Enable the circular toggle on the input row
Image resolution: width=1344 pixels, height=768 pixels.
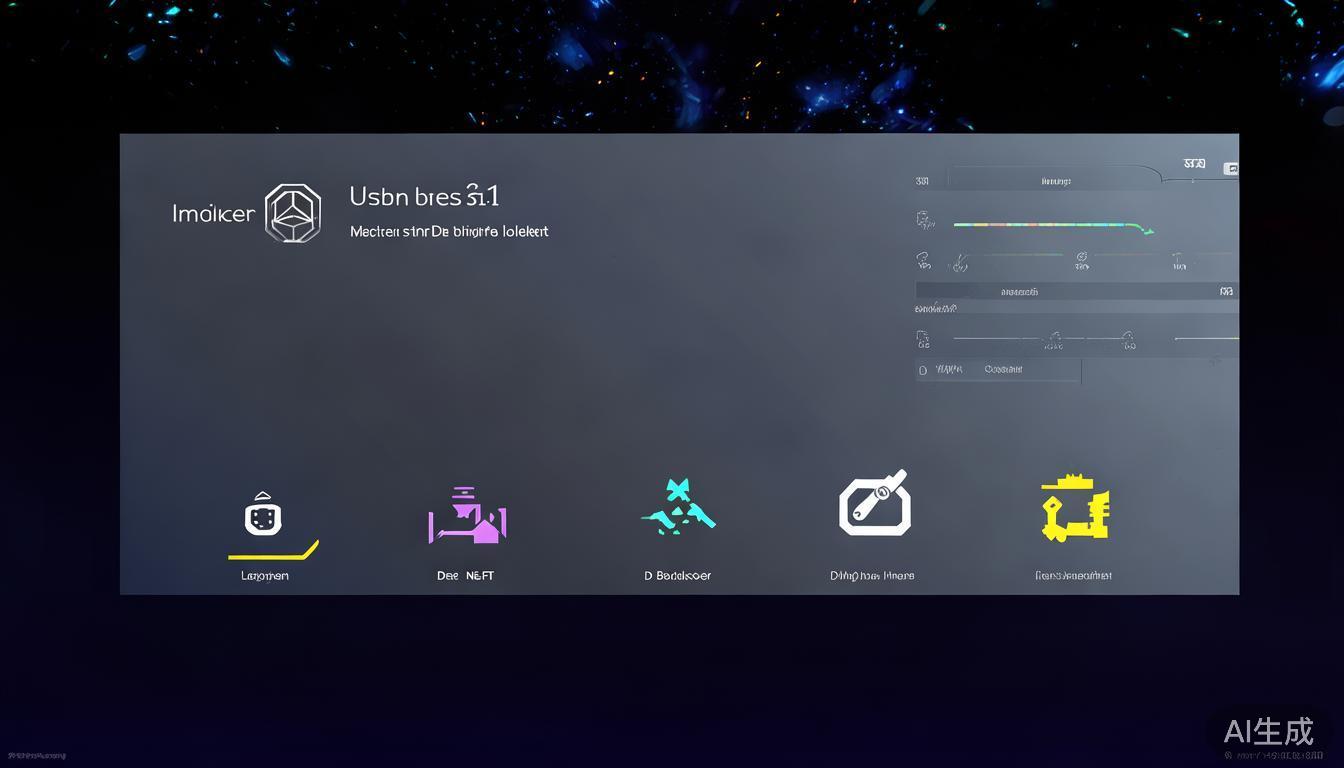[x=922, y=369]
